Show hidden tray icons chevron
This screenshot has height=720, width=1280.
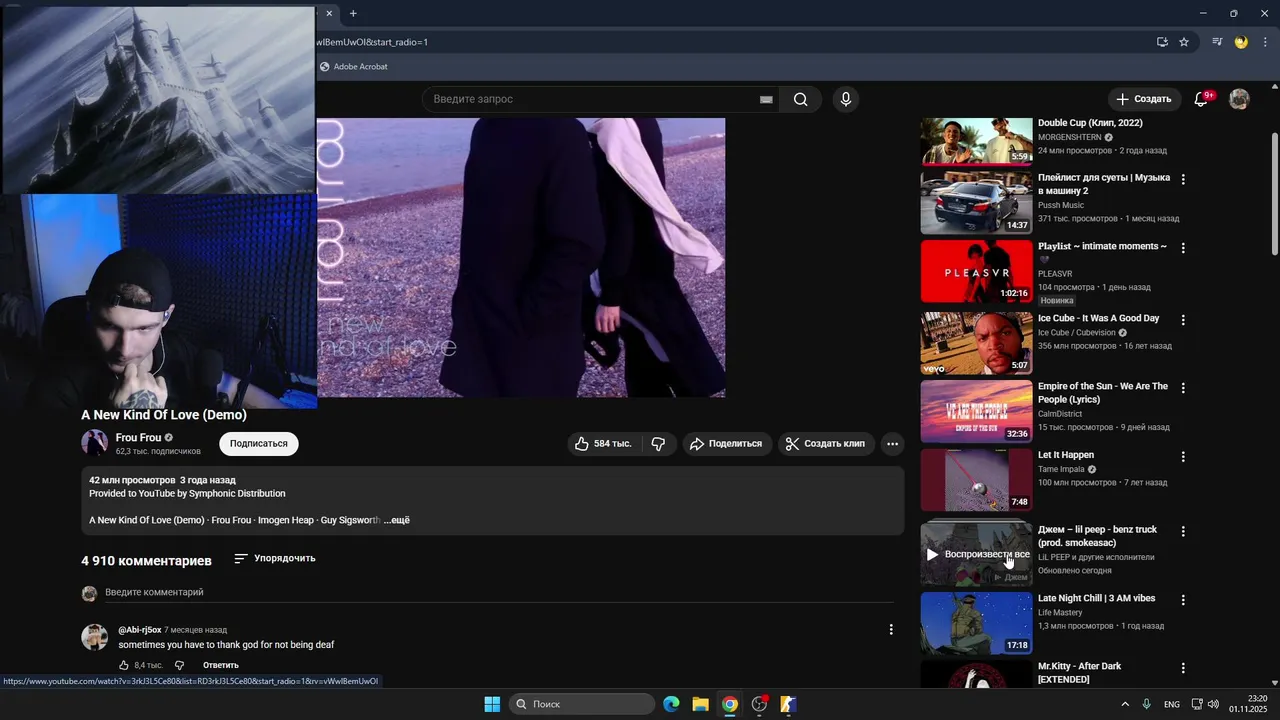pos(1124,704)
